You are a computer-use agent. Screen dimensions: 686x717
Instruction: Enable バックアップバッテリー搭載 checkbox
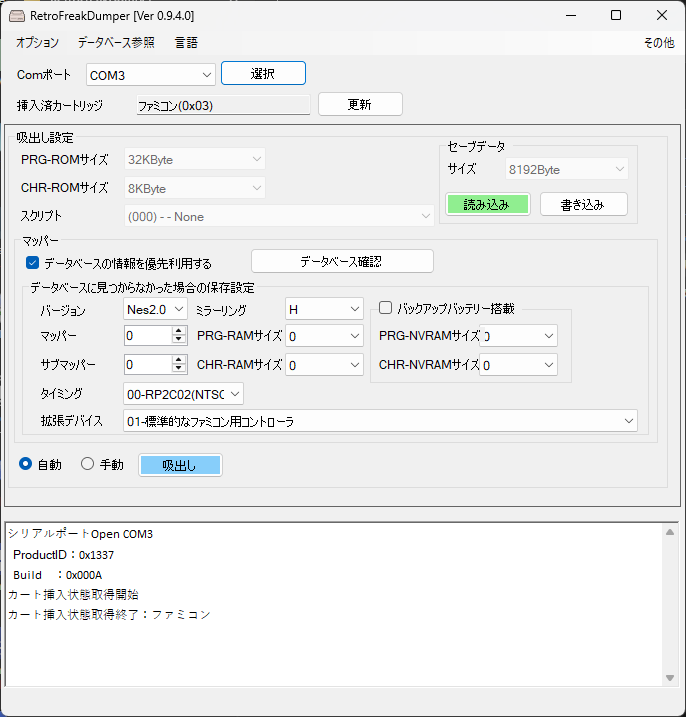point(386,308)
